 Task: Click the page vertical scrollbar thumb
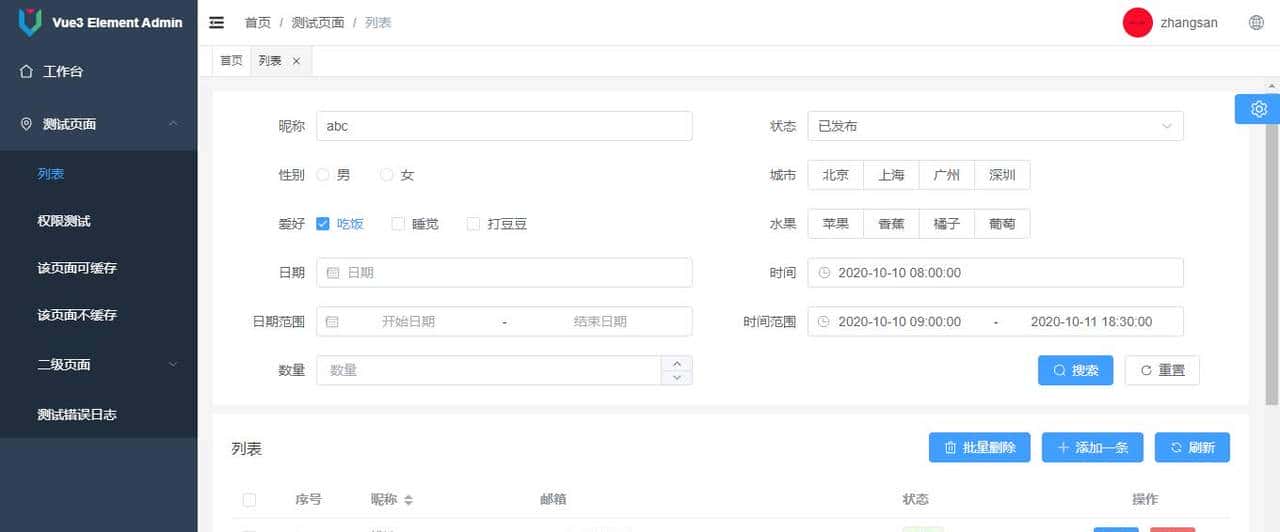click(1273, 250)
